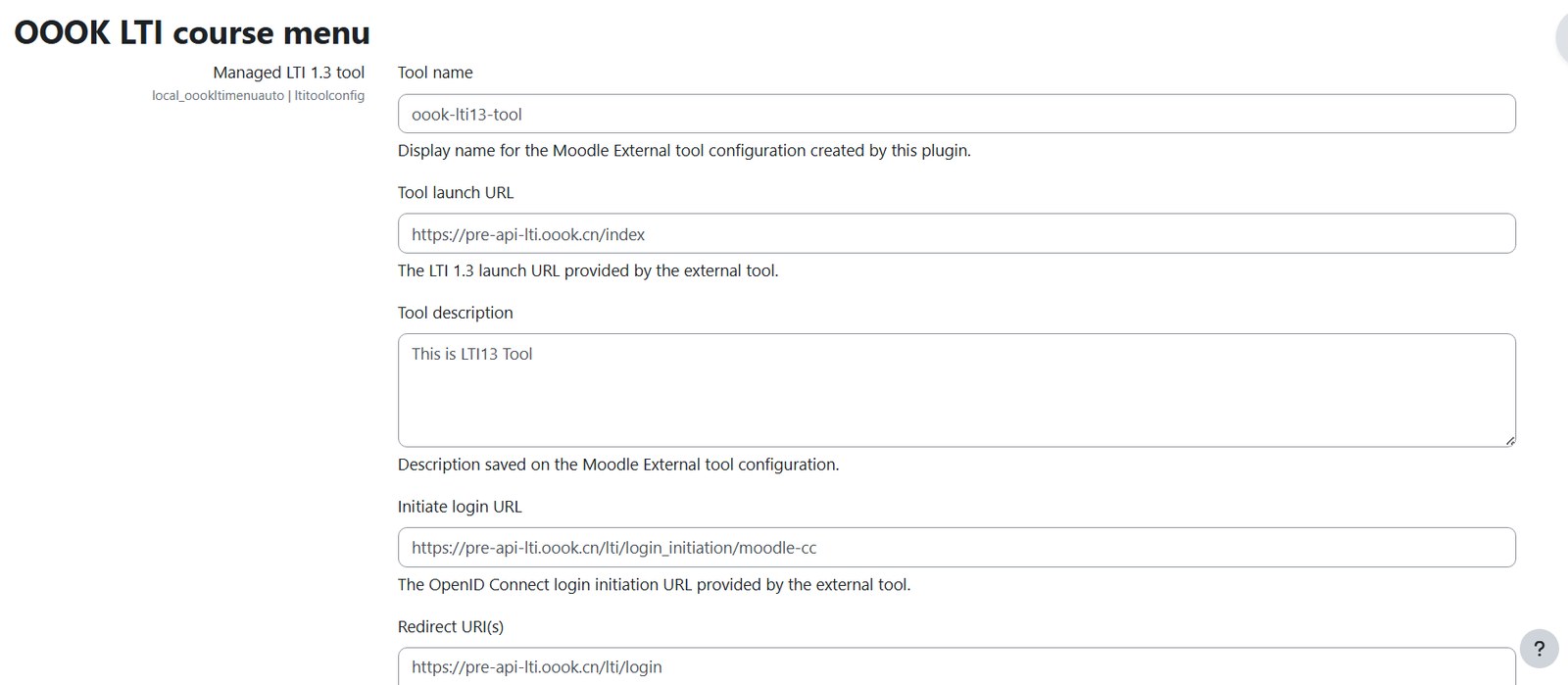Viewport: 1568px width, 685px height.
Task: Click the LTI 1.3 launch URL description text
Action: [588, 270]
